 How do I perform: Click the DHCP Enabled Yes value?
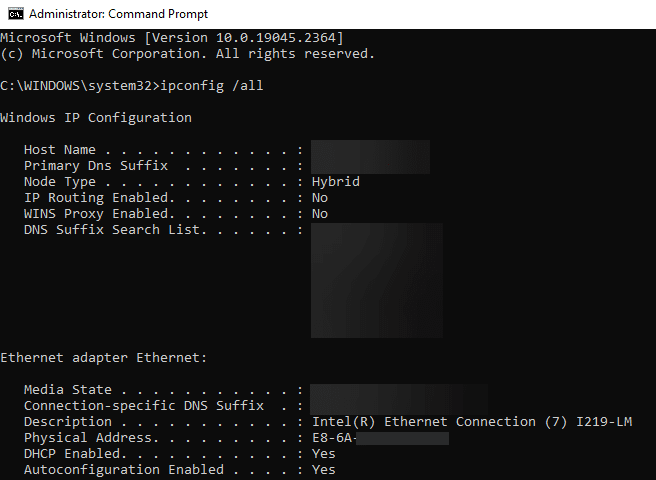(323, 454)
